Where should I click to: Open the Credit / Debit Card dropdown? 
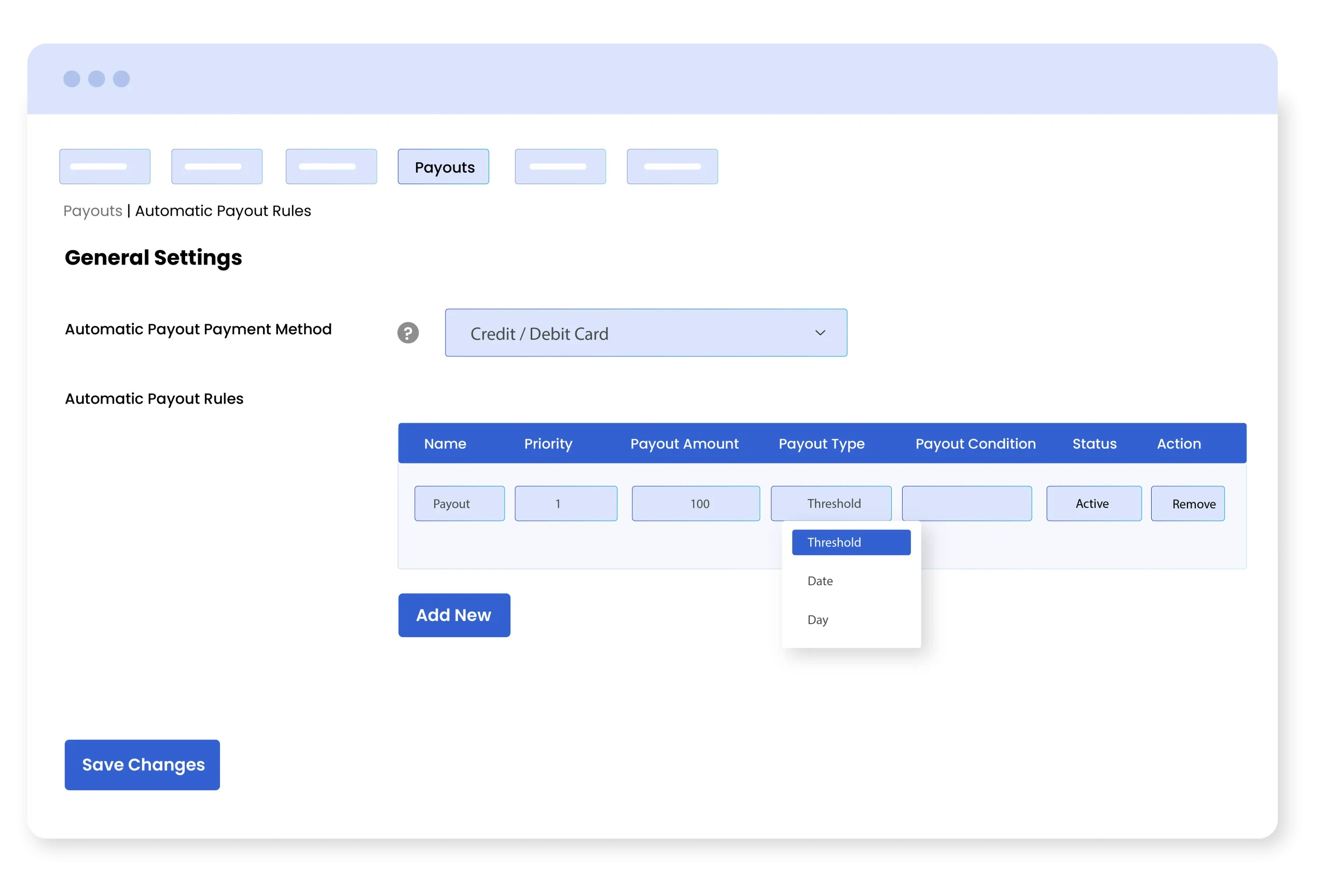click(x=645, y=333)
